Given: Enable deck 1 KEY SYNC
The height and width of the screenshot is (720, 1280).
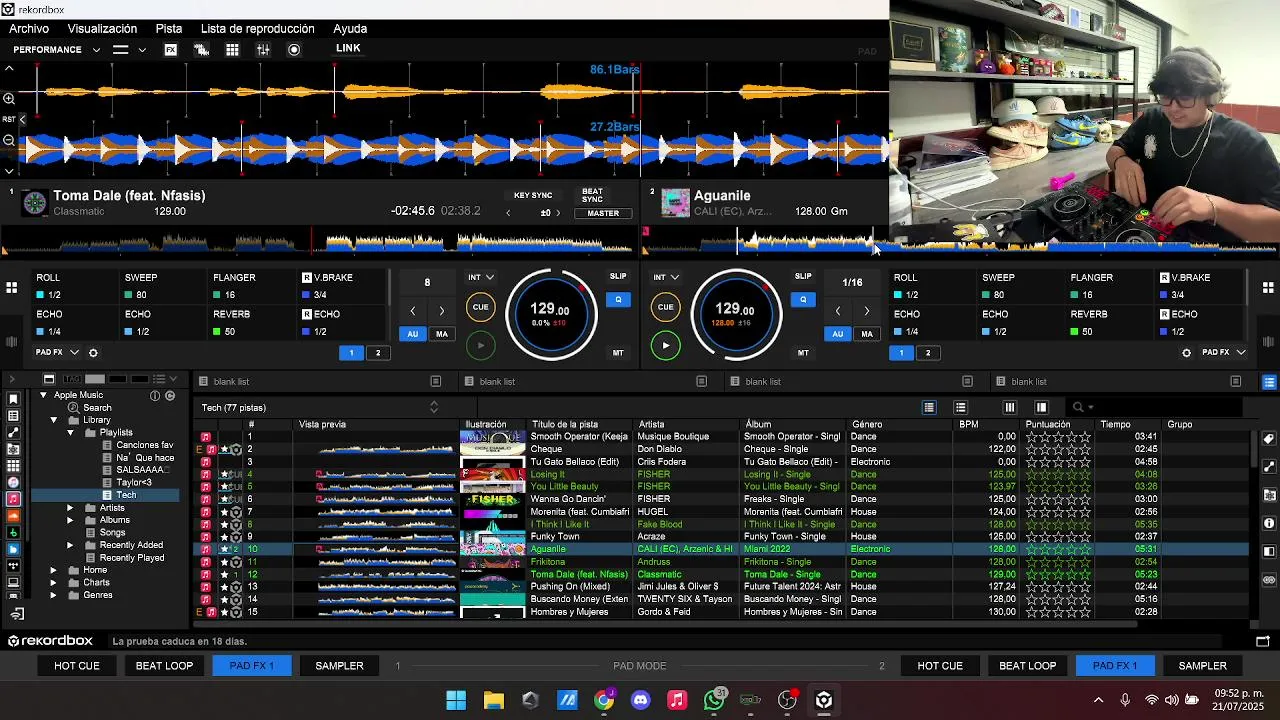Looking at the screenshot, I should click(x=533, y=196).
